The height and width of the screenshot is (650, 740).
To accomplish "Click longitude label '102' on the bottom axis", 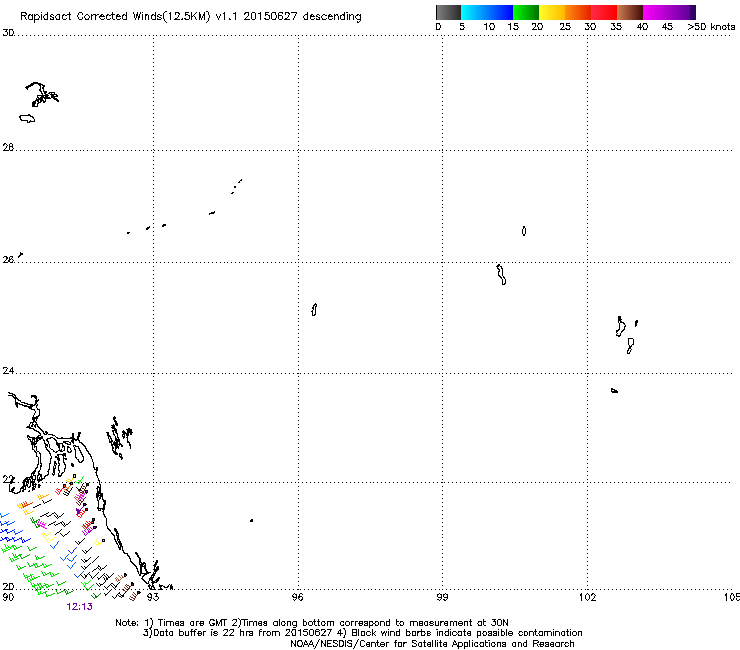I will 587,597.
